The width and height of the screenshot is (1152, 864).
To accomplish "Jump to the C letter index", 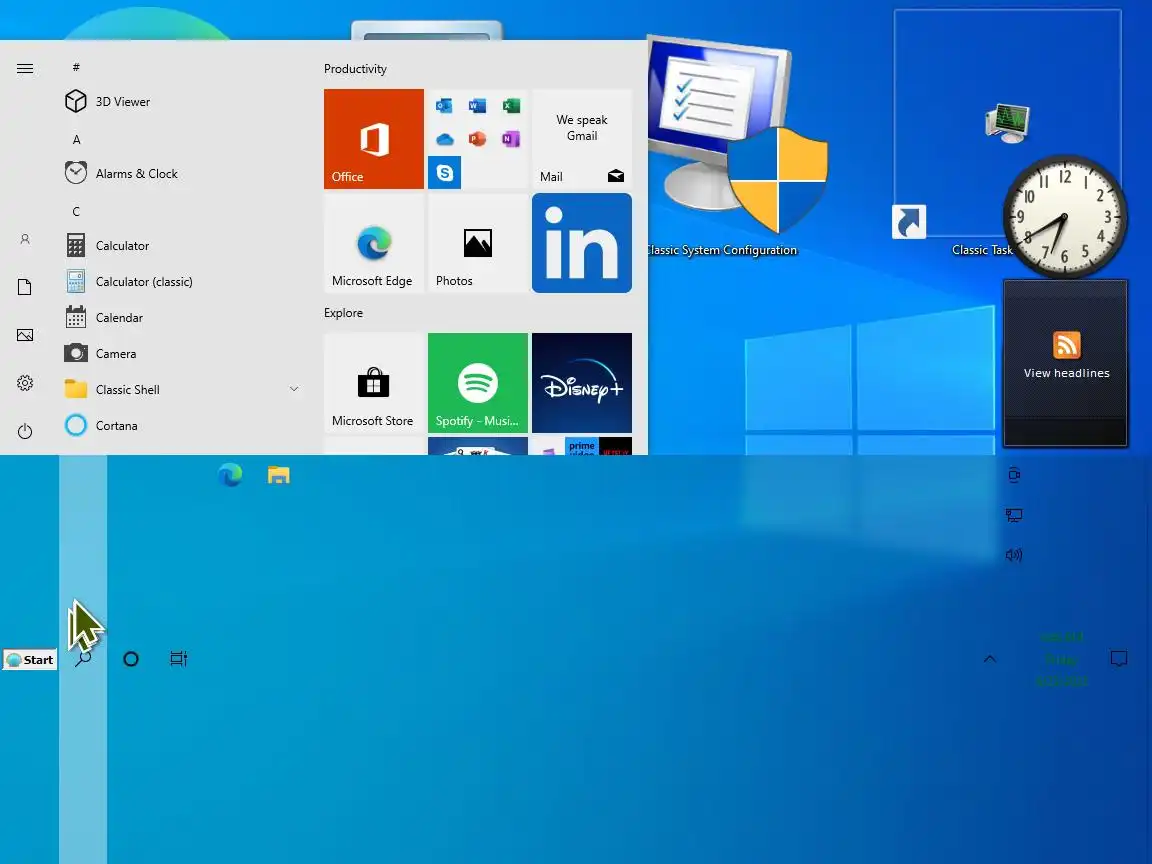I will tap(76, 211).
